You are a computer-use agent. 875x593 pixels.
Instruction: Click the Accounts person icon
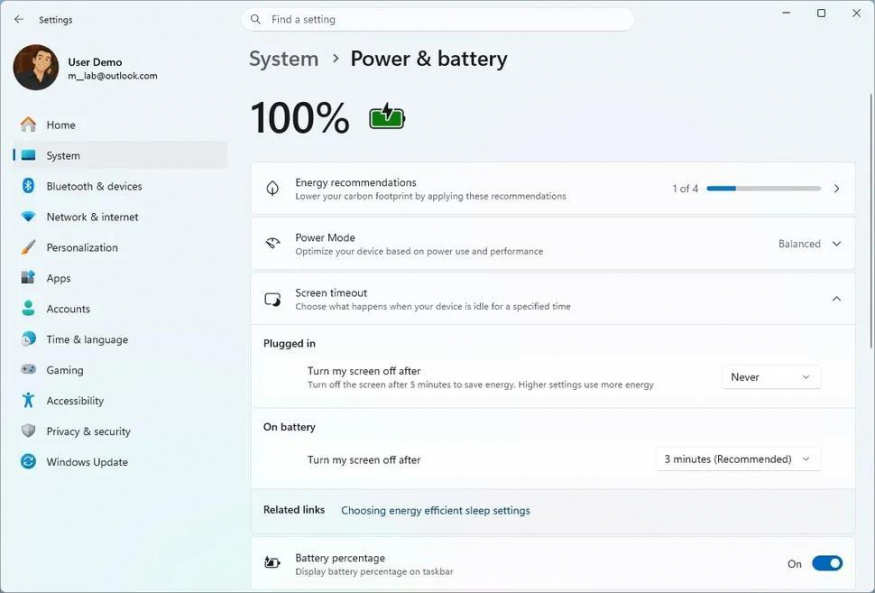tap(28, 308)
